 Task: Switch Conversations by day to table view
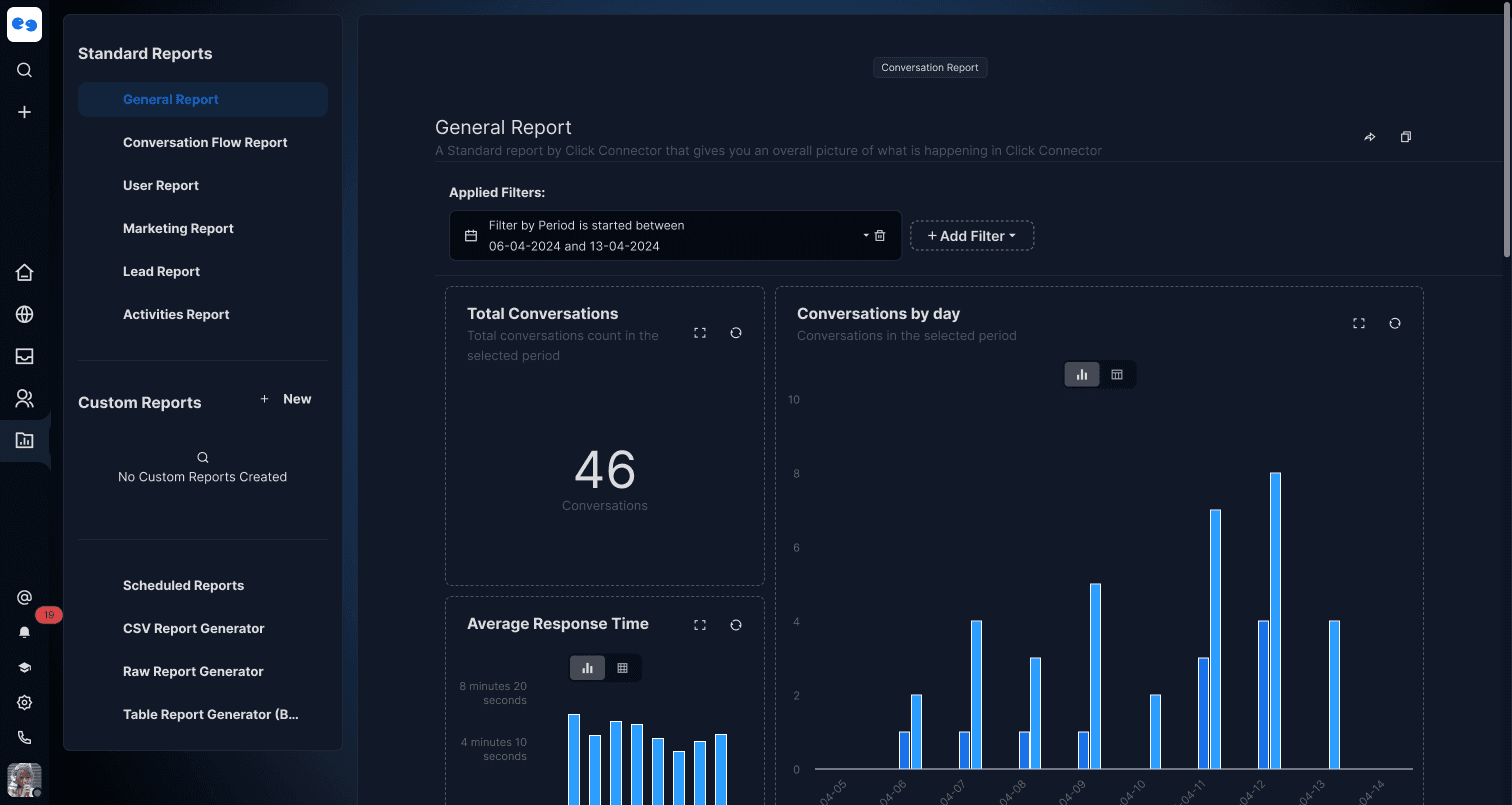pyautogui.click(x=1117, y=374)
